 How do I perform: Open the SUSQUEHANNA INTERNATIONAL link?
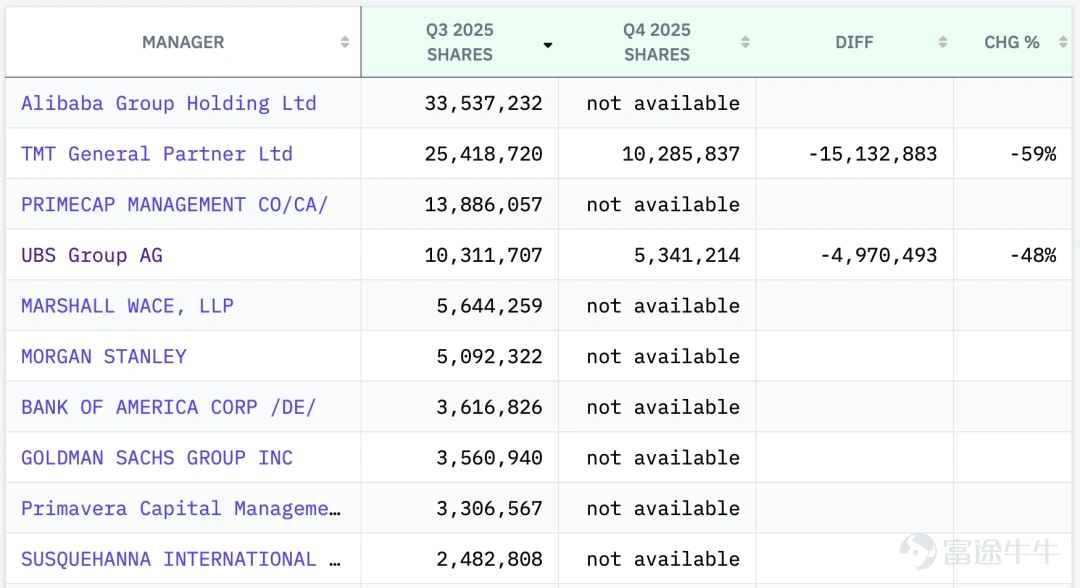pos(180,559)
